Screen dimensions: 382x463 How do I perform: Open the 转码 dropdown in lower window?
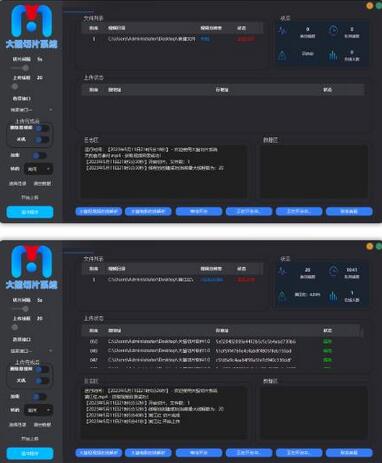click(39, 410)
